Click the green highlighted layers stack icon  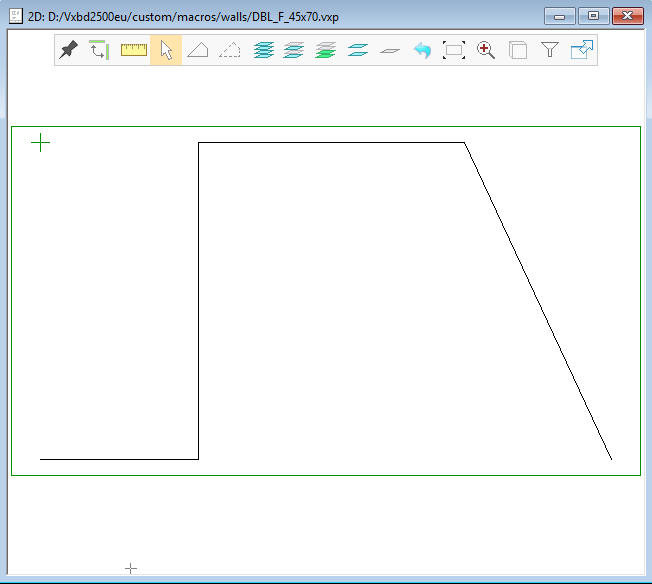coord(326,50)
